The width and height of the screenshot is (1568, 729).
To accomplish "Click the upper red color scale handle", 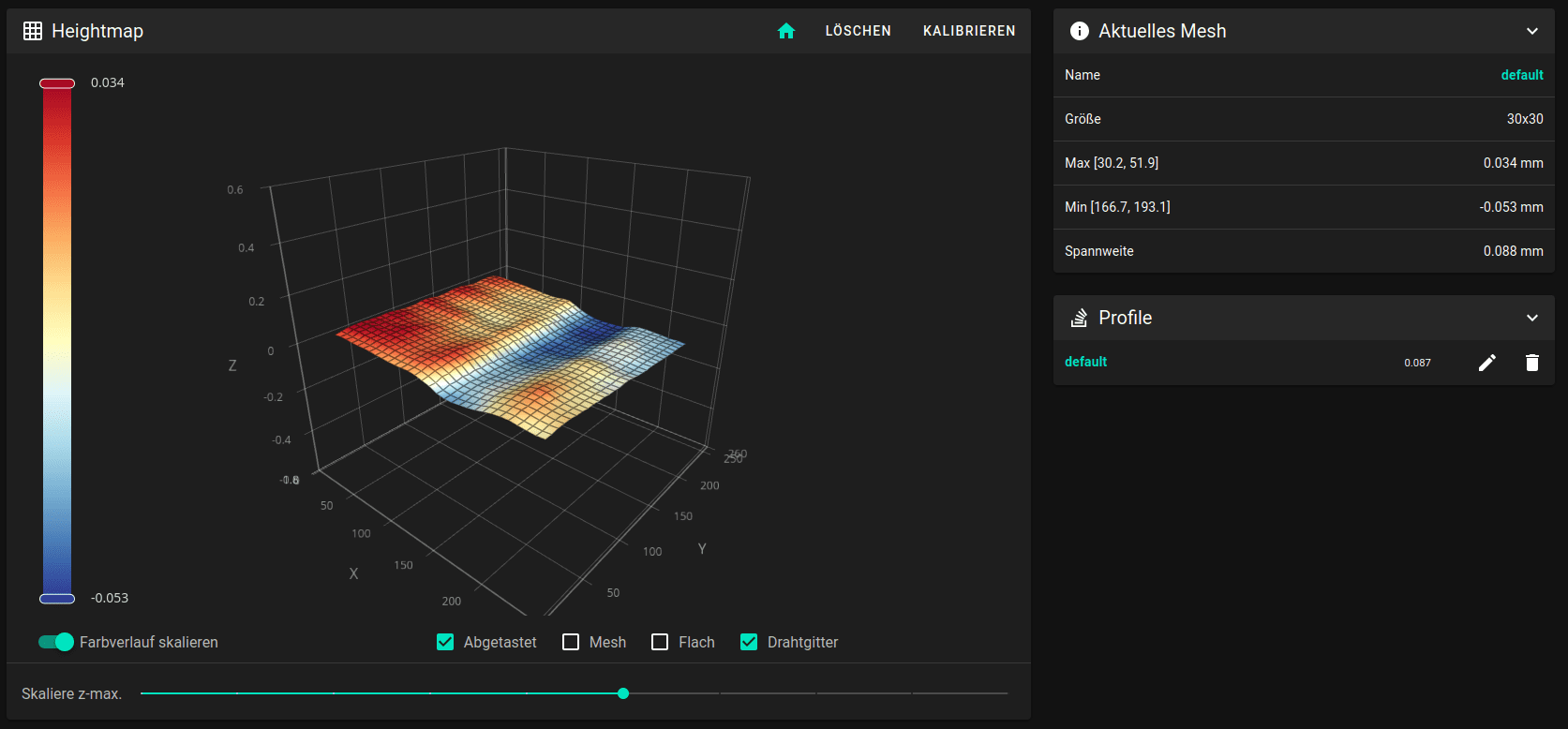I will point(57,83).
